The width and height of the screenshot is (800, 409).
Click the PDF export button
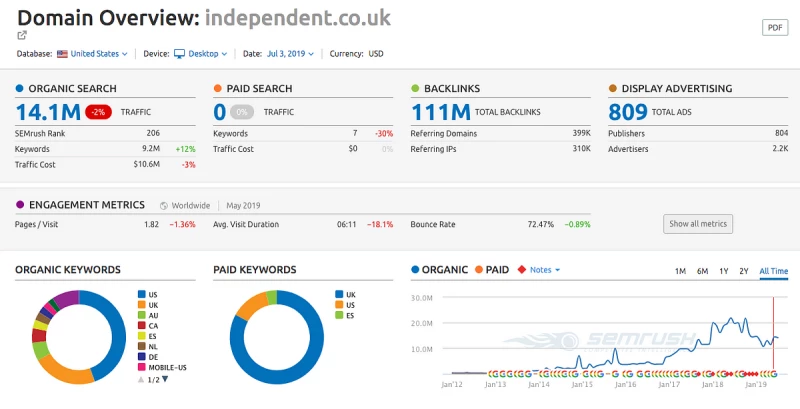[775, 28]
